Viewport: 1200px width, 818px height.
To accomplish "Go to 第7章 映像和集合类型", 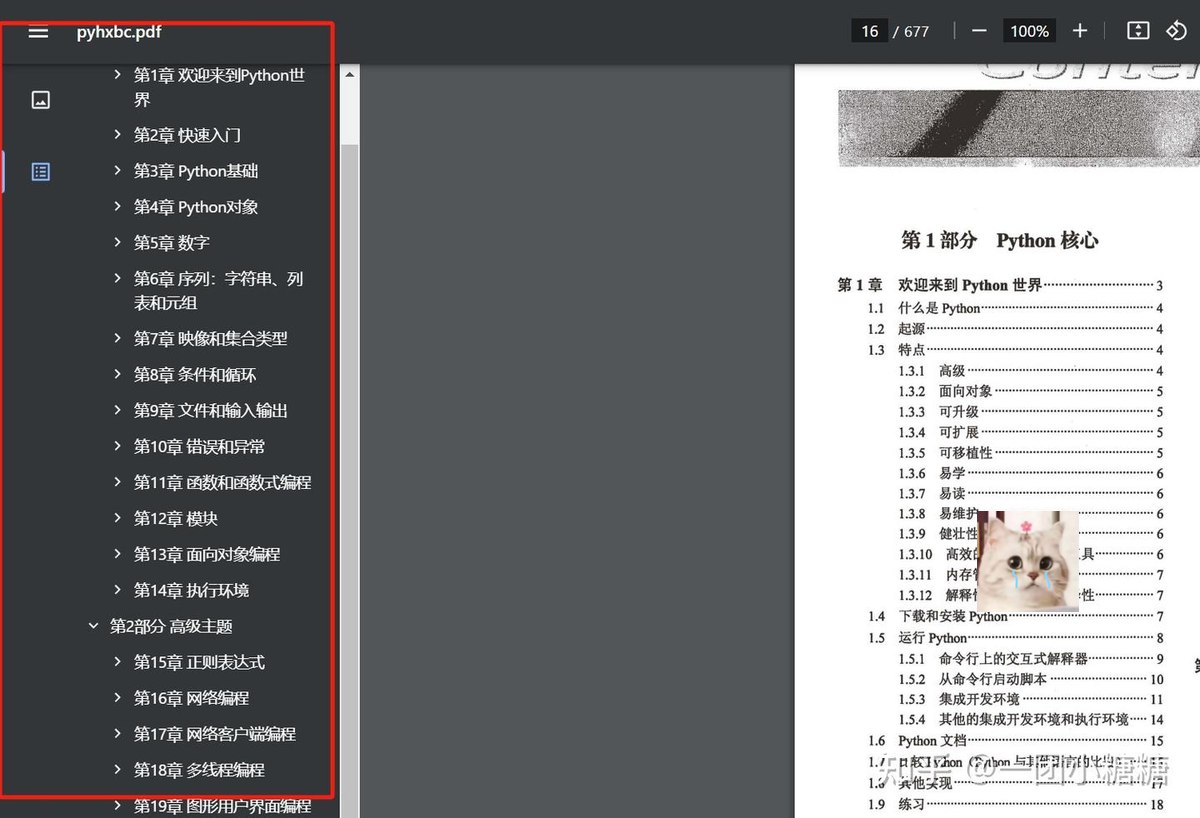I will 211,338.
